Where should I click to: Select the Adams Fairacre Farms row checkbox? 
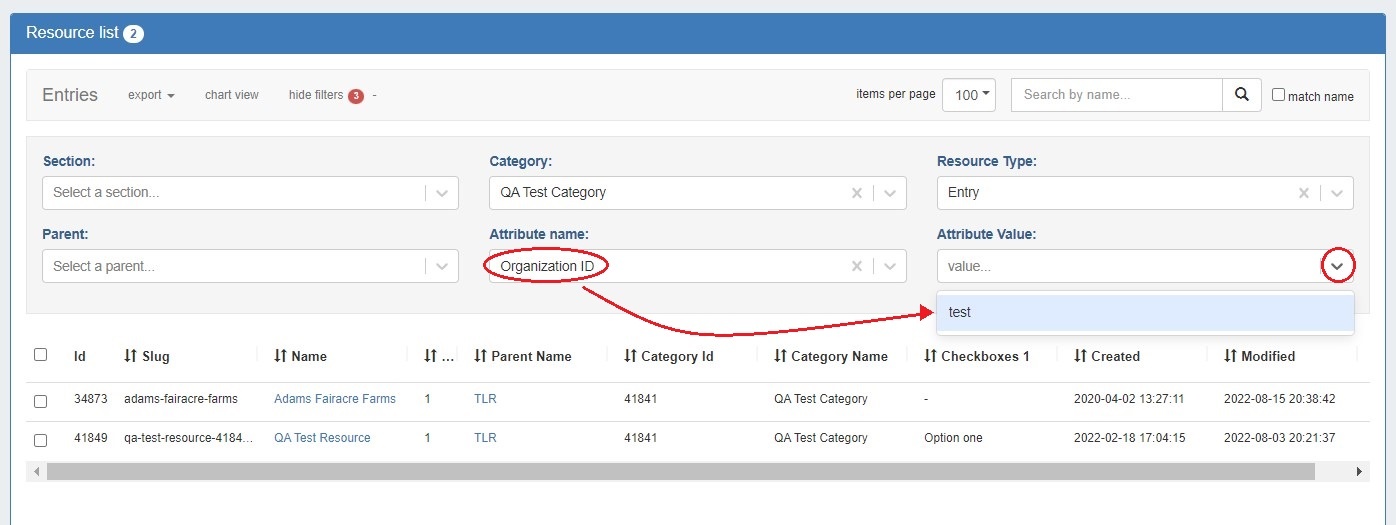pyautogui.click(x=41, y=401)
